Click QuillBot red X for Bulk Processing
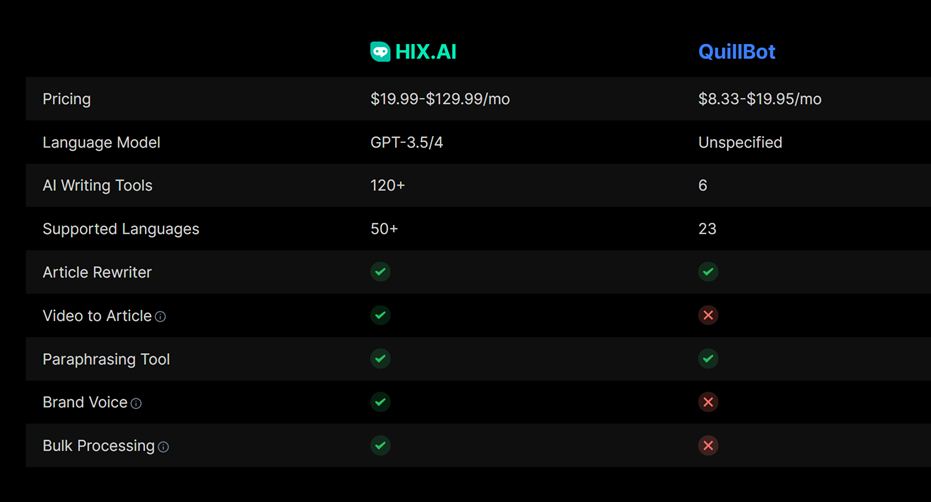Screen dimensions: 931x502 pyautogui.click(x=708, y=445)
